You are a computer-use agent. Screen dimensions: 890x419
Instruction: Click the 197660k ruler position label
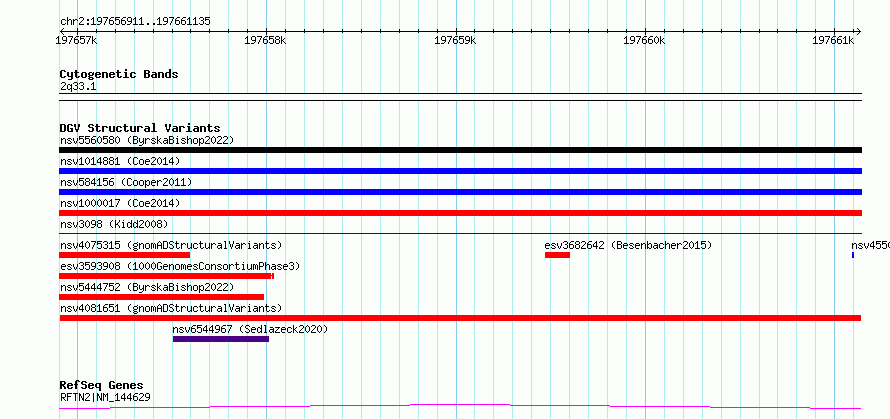coord(644,40)
